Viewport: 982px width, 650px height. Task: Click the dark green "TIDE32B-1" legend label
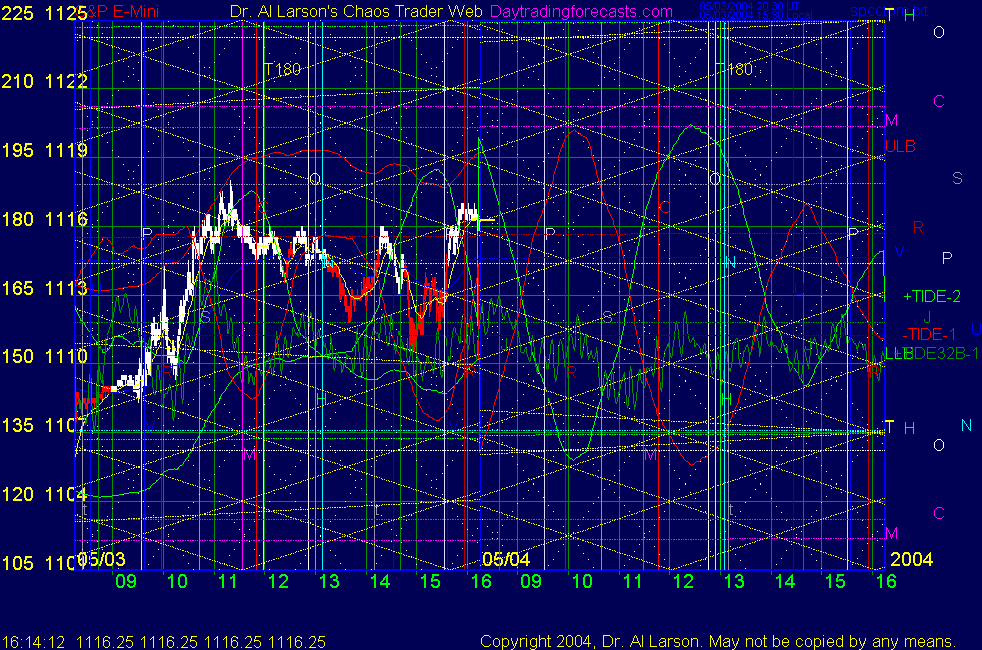pyautogui.click(x=938, y=354)
